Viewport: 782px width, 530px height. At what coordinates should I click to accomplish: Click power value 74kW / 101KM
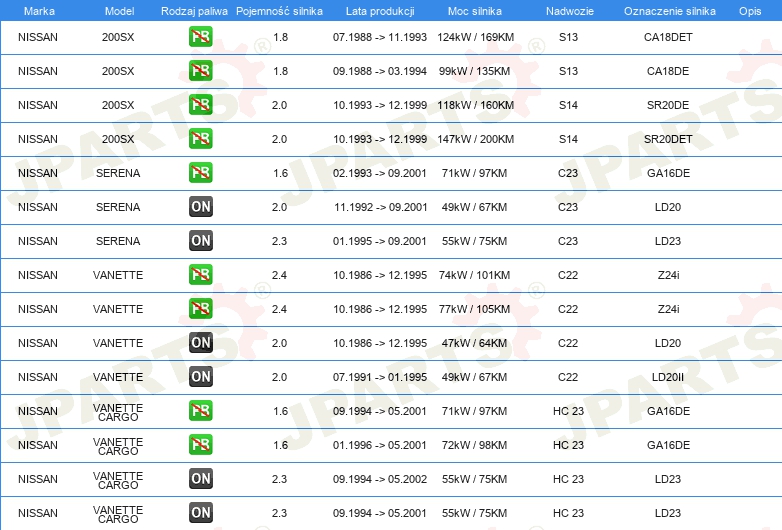pos(474,275)
